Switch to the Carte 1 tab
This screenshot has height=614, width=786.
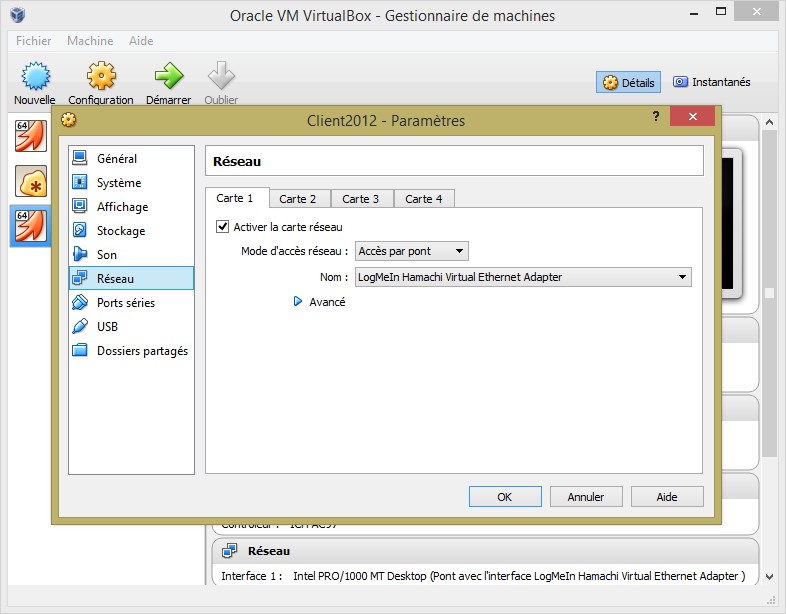pyautogui.click(x=237, y=198)
